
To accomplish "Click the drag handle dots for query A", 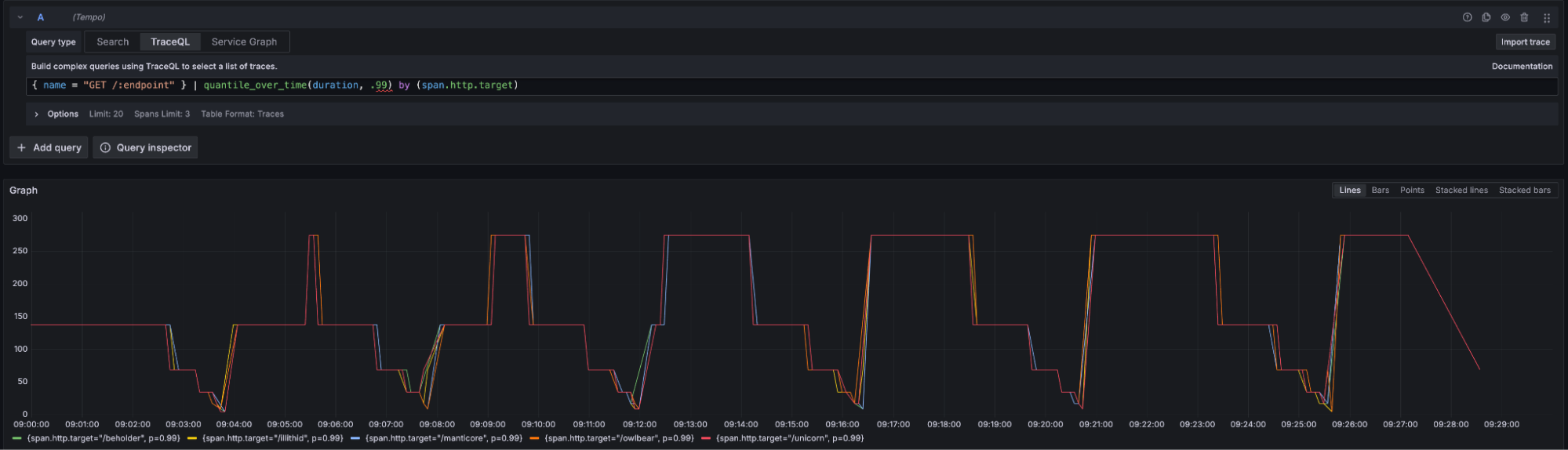I will click(1547, 17).
